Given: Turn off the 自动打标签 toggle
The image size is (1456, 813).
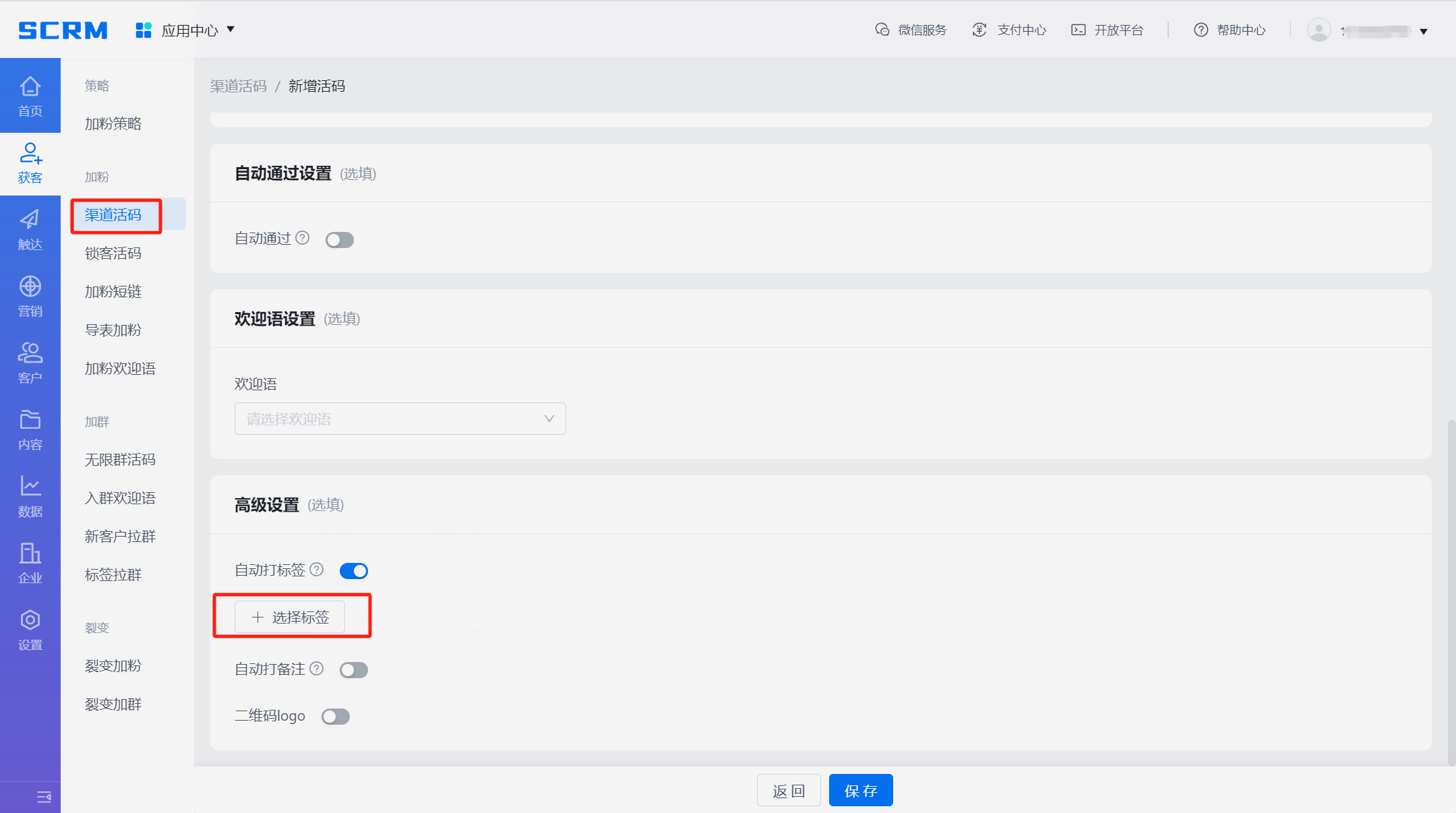Looking at the screenshot, I should (x=353, y=571).
